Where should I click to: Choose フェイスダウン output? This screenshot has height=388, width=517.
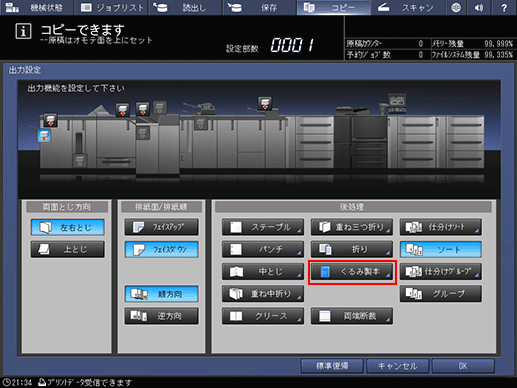162,249
